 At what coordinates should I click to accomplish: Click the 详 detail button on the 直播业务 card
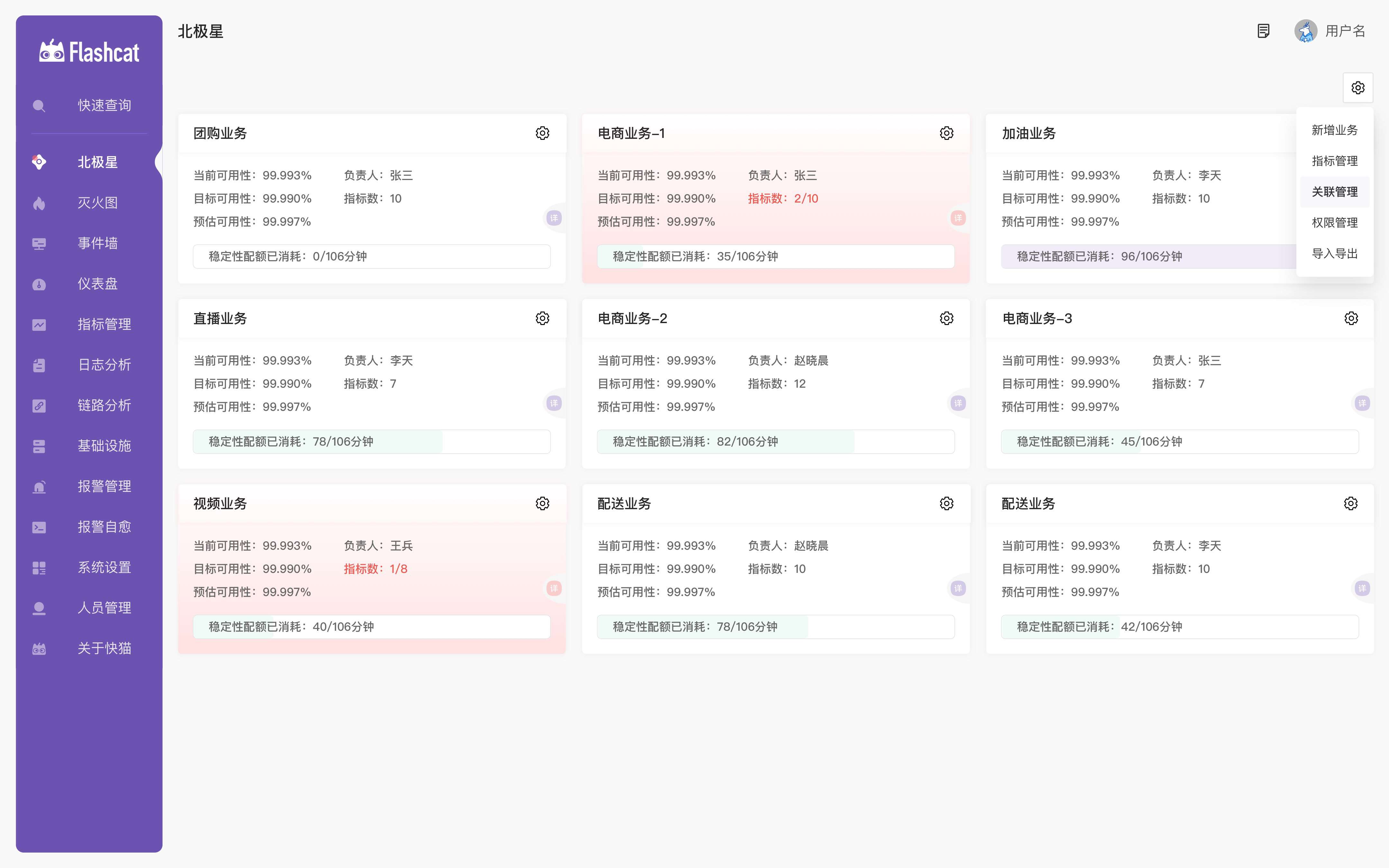tap(554, 403)
